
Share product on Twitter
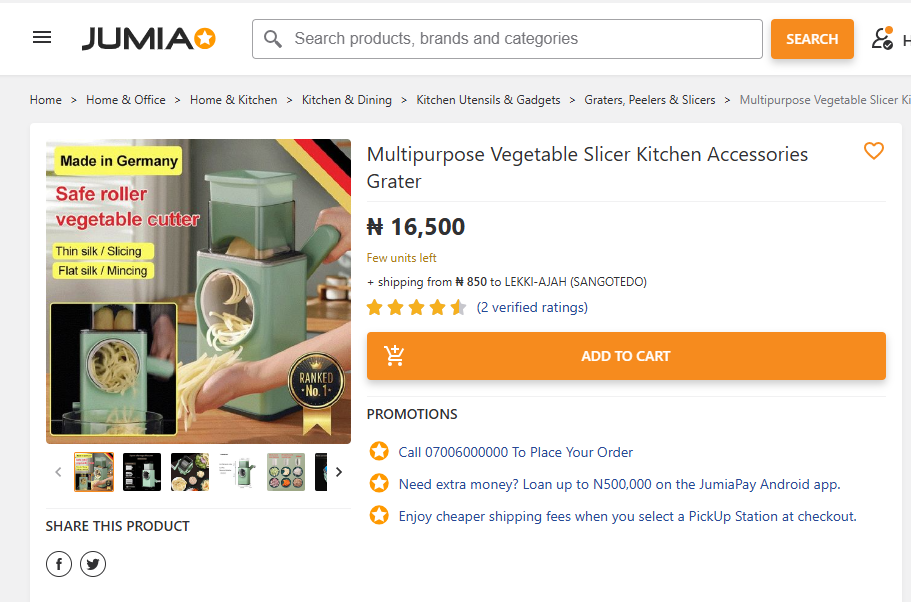pos(93,564)
